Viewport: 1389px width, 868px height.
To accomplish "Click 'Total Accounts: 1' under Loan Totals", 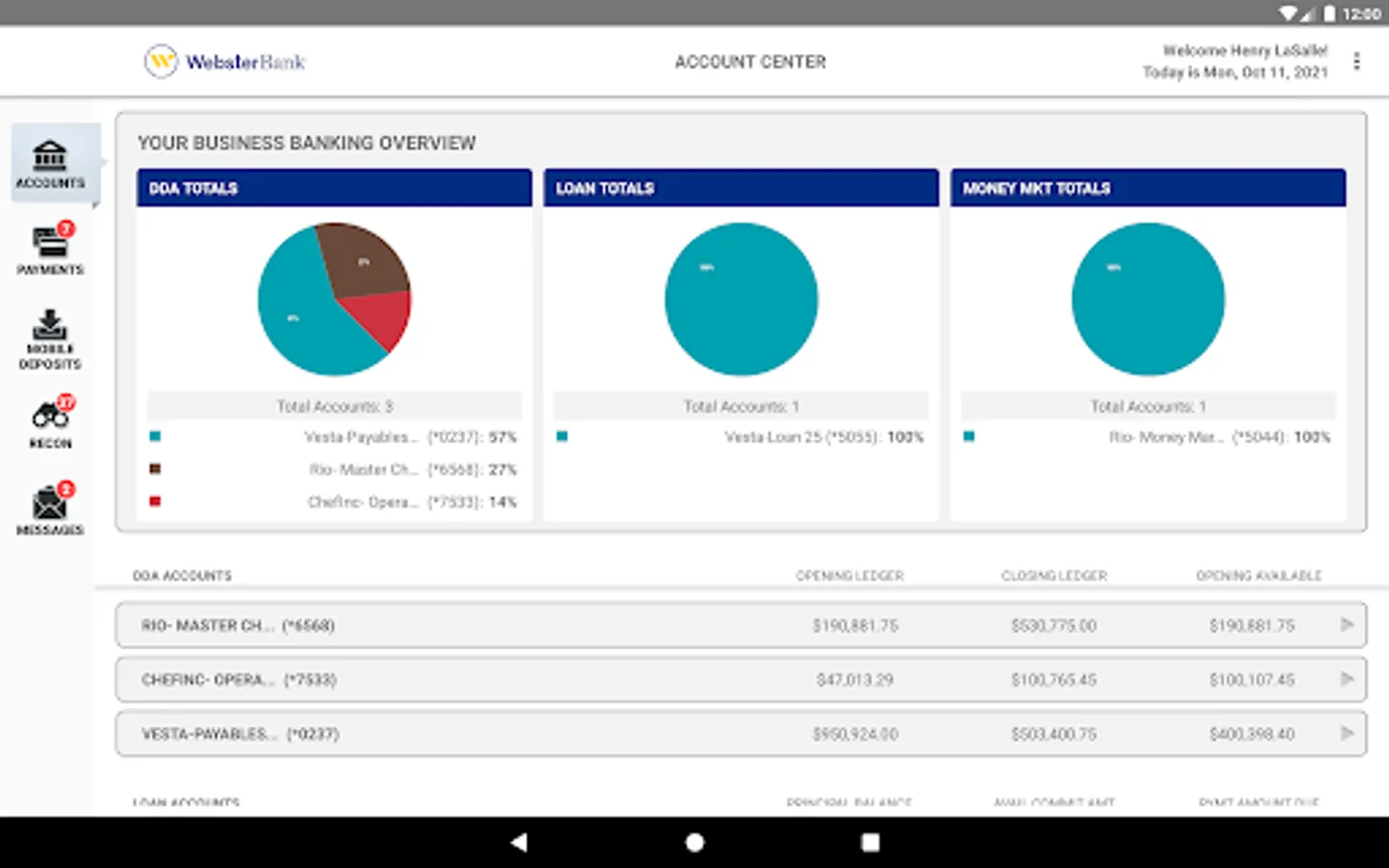I will point(742,406).
